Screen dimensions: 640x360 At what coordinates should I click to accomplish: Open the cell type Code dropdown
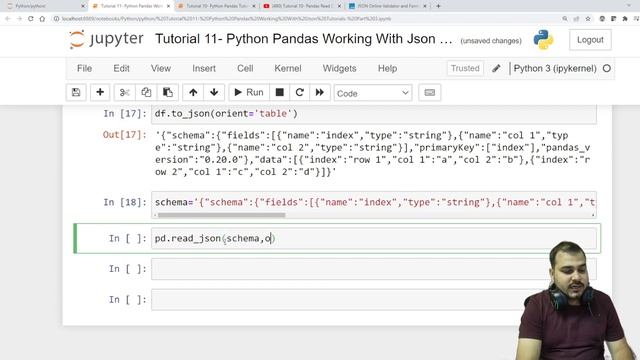pyautogui.click(x=373, y=93)
